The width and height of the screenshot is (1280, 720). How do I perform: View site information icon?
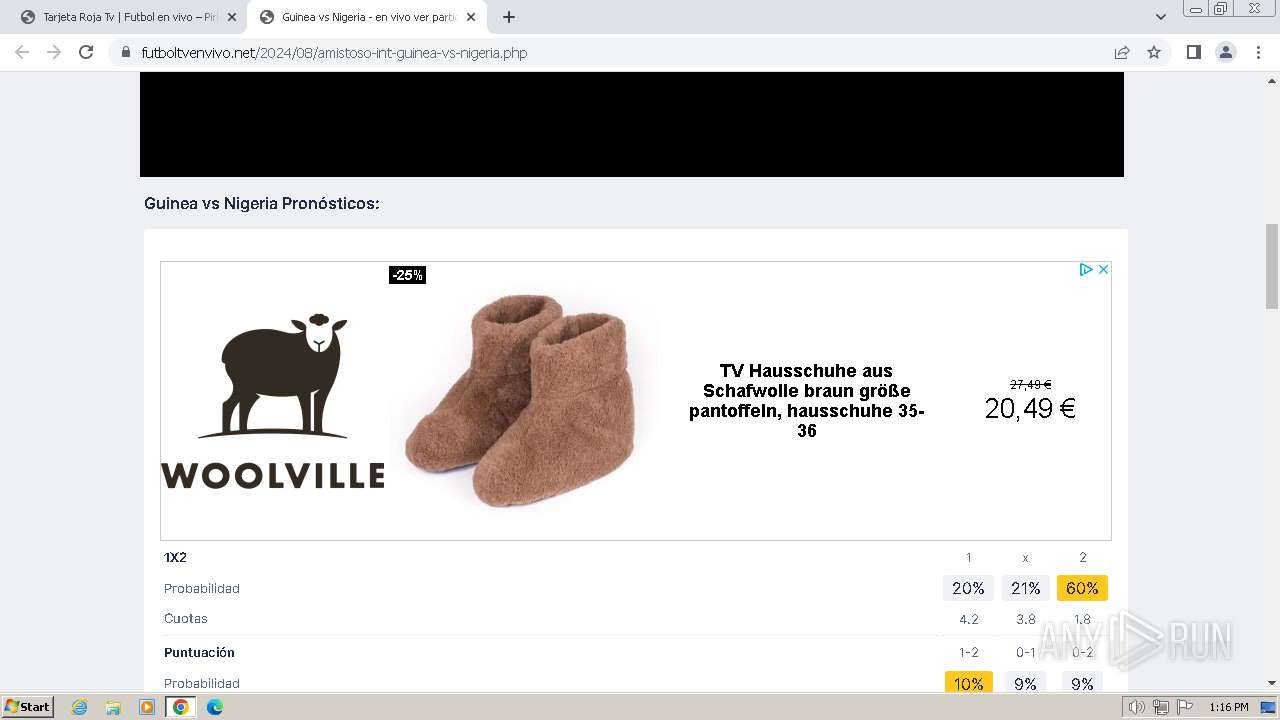[125, 52]
